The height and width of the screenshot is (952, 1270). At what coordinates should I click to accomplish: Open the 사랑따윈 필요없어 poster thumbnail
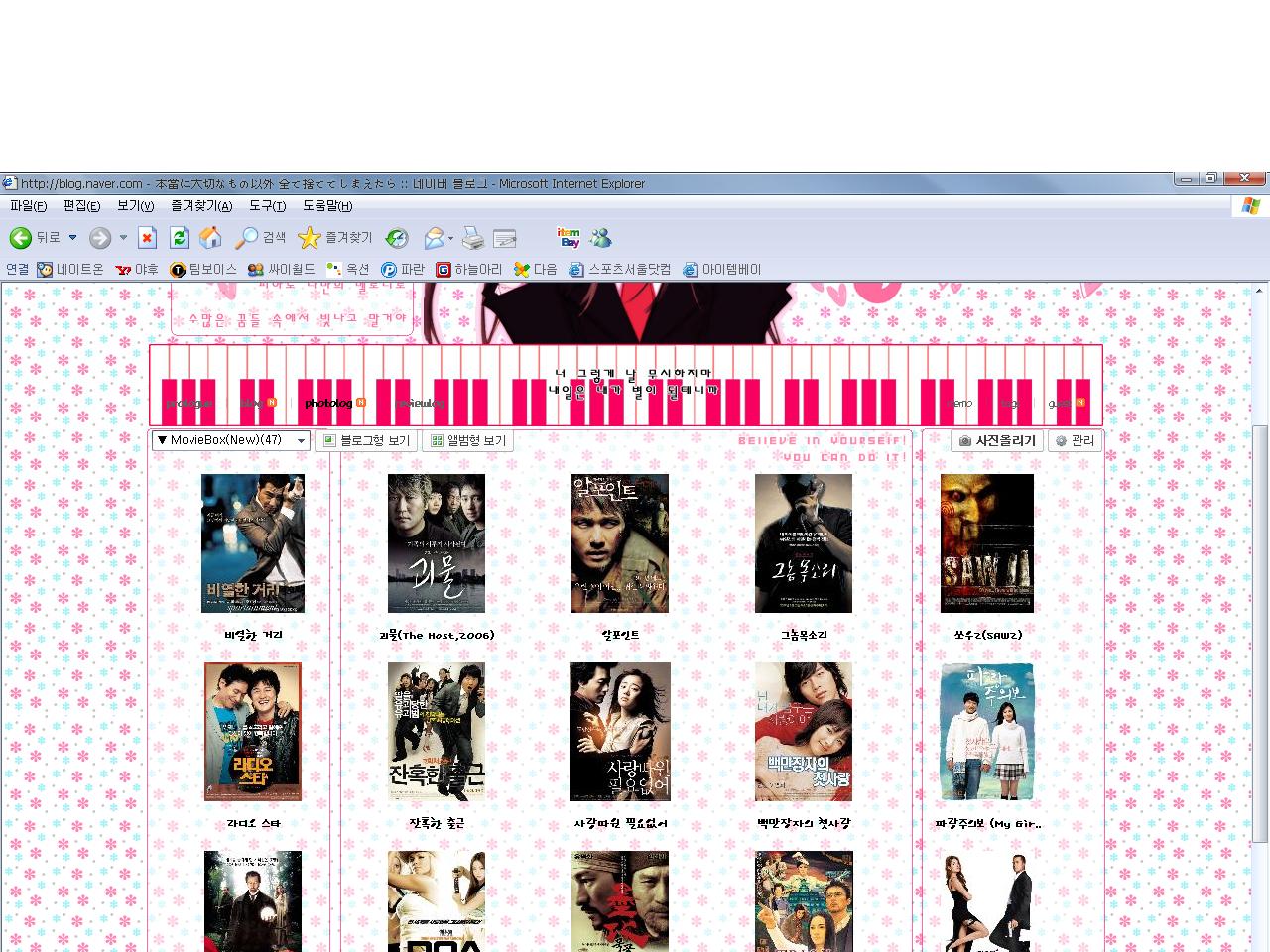(x=620, y=732)
